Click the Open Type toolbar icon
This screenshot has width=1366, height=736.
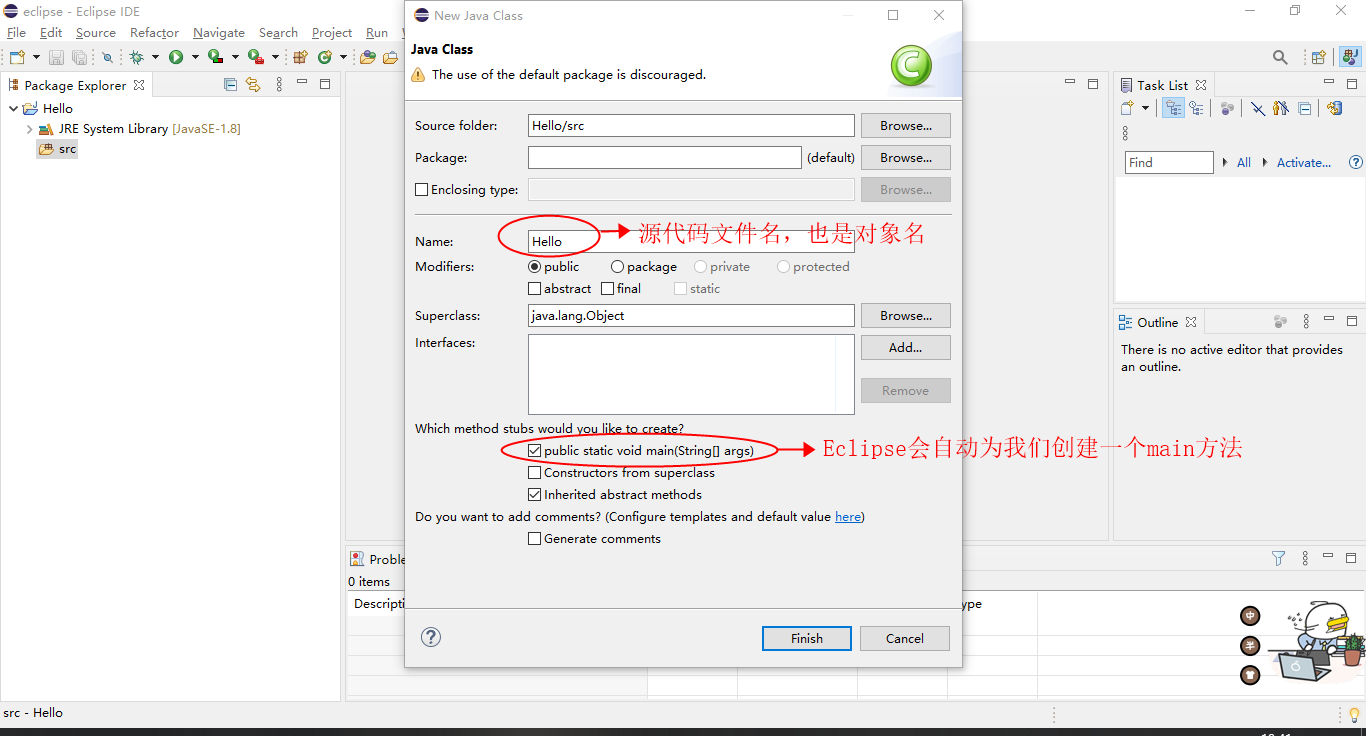pos(368,57)
